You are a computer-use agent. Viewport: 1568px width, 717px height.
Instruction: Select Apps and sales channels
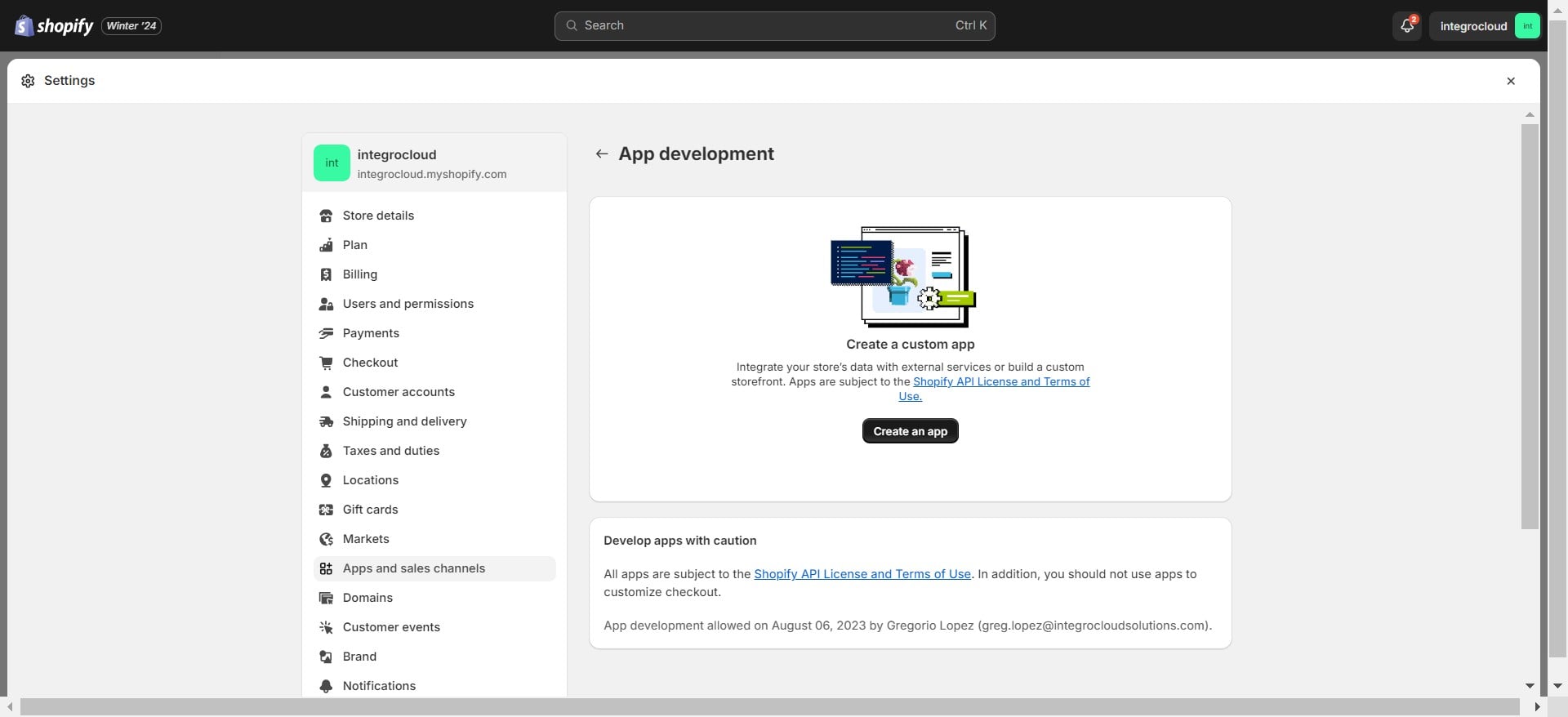pyautogui.click(x=413, y=568)
